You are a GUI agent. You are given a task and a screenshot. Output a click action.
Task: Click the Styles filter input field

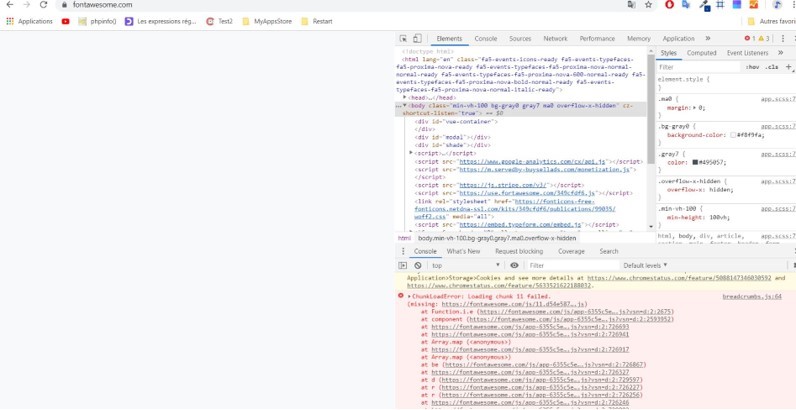click(x=699, y=67)
